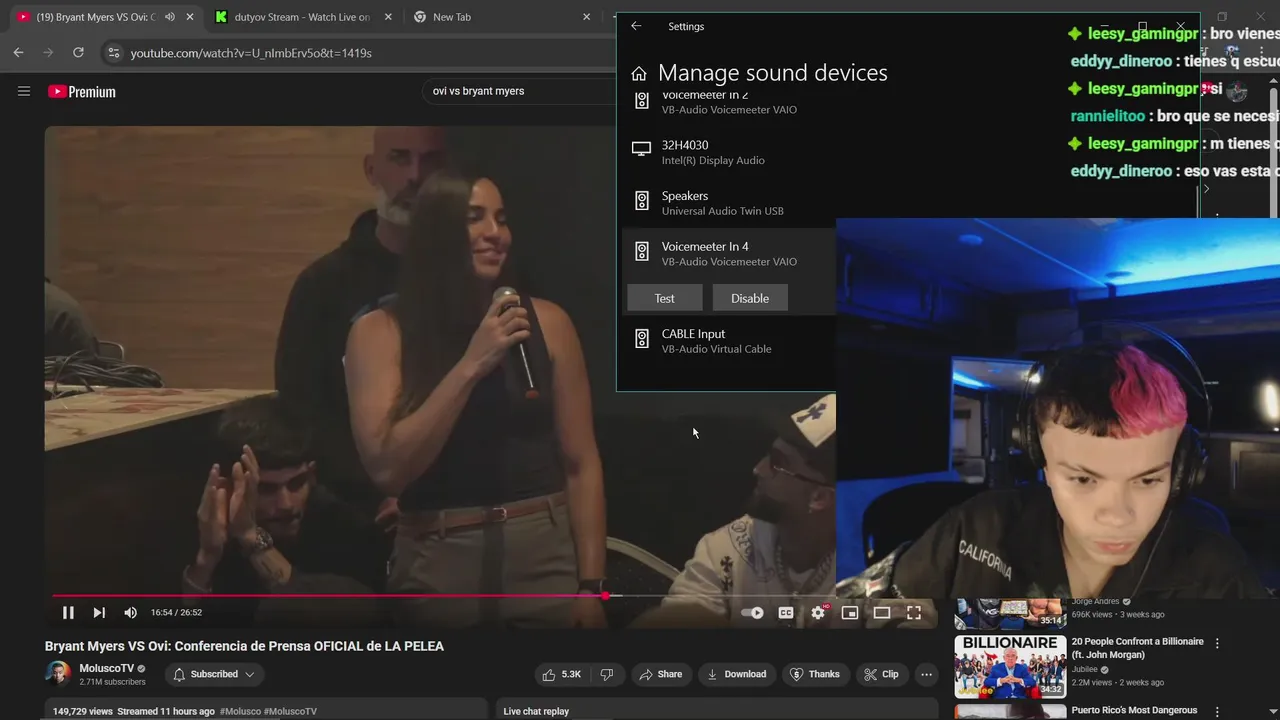Open the #MoluscoTV hashtag link
Screen dimensions: 1280x720
290,711
